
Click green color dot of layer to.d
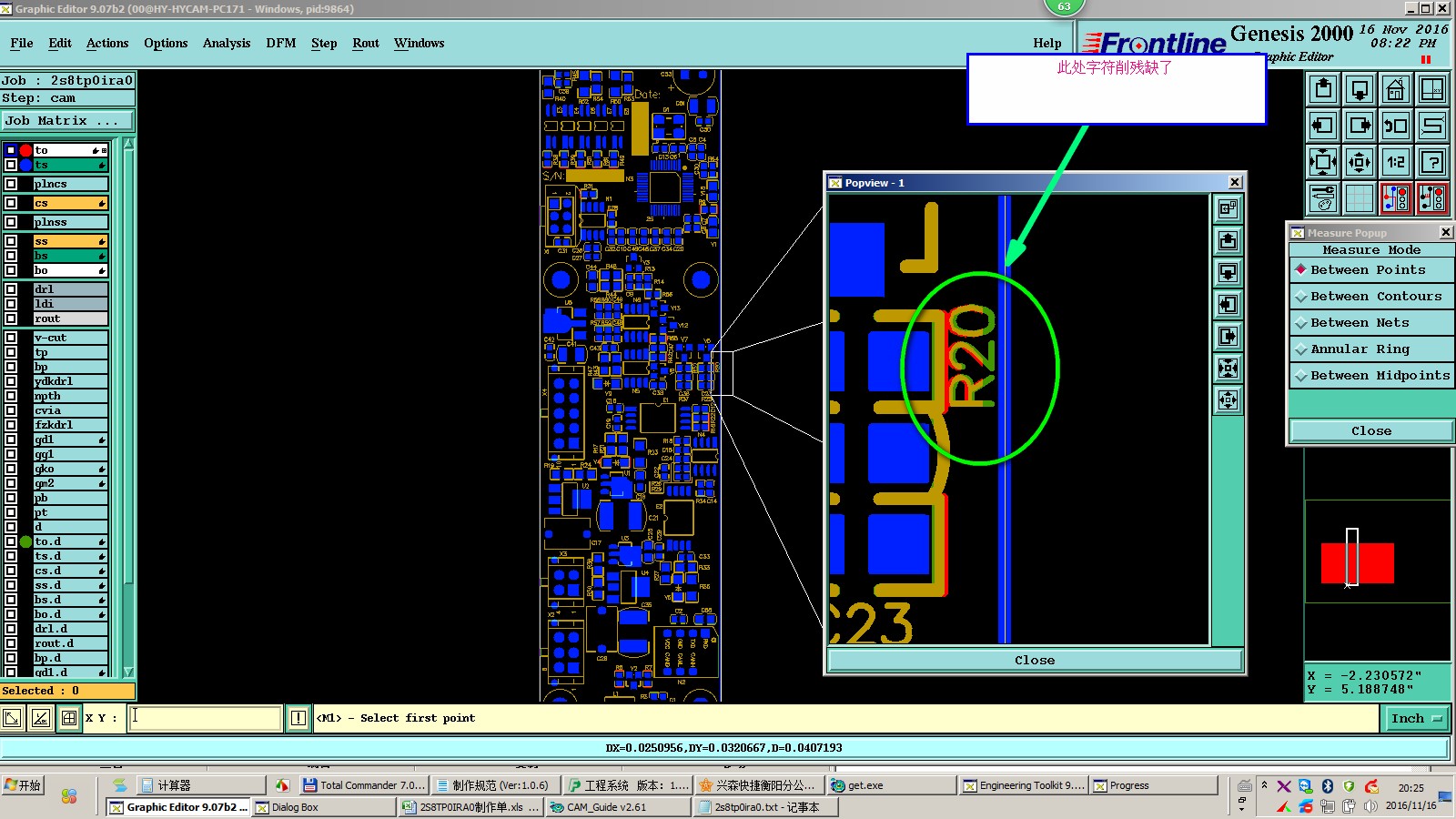[x=26, y=541]
